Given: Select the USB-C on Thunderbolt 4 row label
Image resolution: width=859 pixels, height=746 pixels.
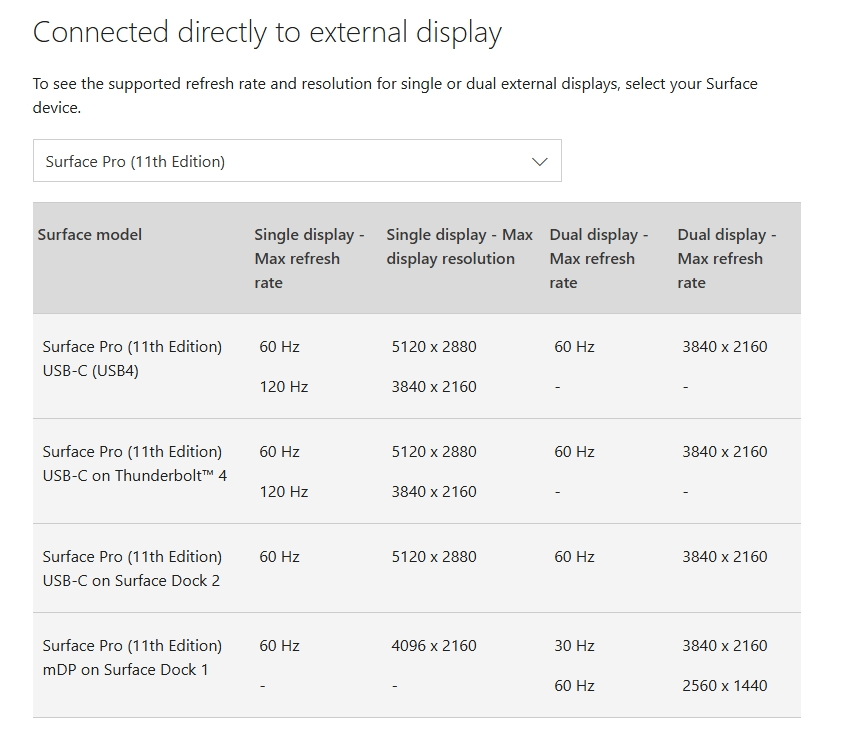Looking at the screenshot, I should click(x=134, y=464).
